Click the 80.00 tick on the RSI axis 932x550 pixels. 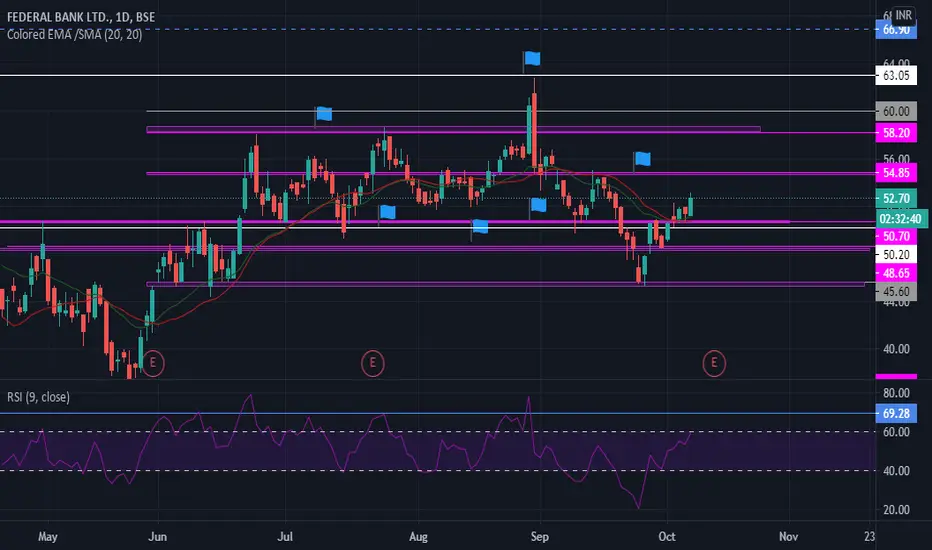click(x=896, y=393)
